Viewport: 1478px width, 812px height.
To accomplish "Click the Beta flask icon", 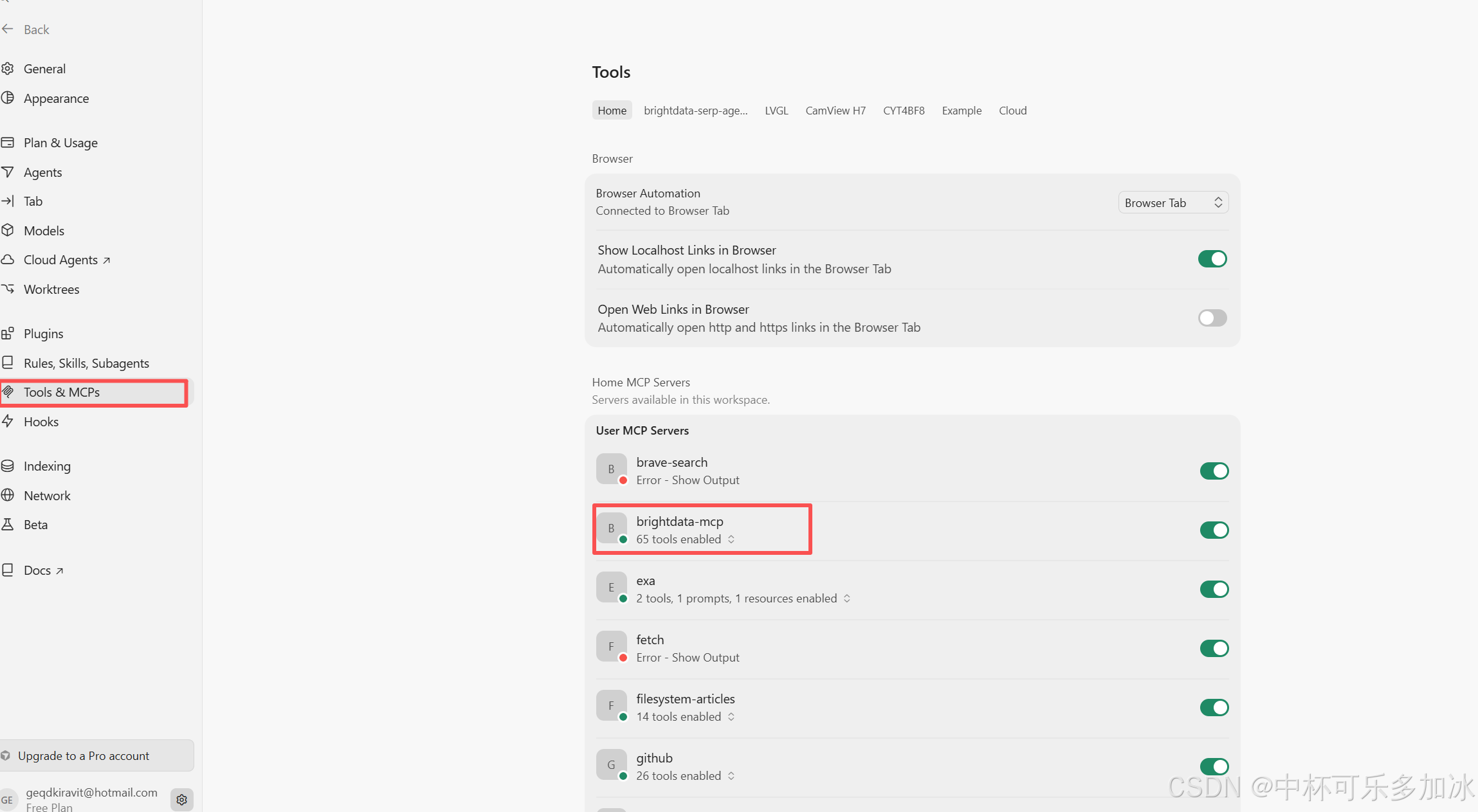I will click(x=8, y=524).
